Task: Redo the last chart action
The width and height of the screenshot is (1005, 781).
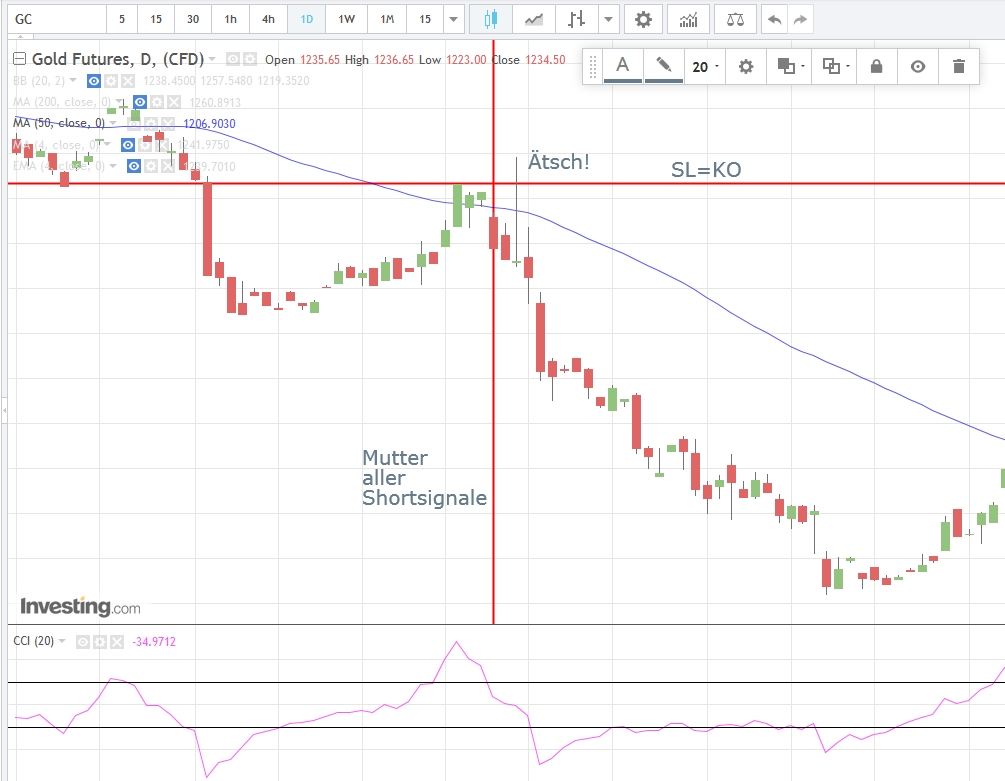Action: tap(801, 19)
